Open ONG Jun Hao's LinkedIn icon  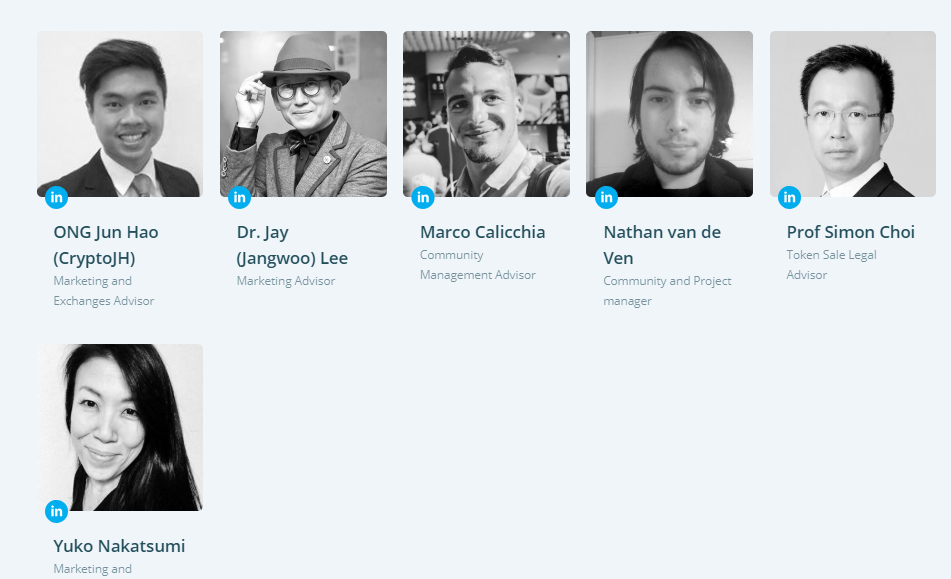click(56, 197)
